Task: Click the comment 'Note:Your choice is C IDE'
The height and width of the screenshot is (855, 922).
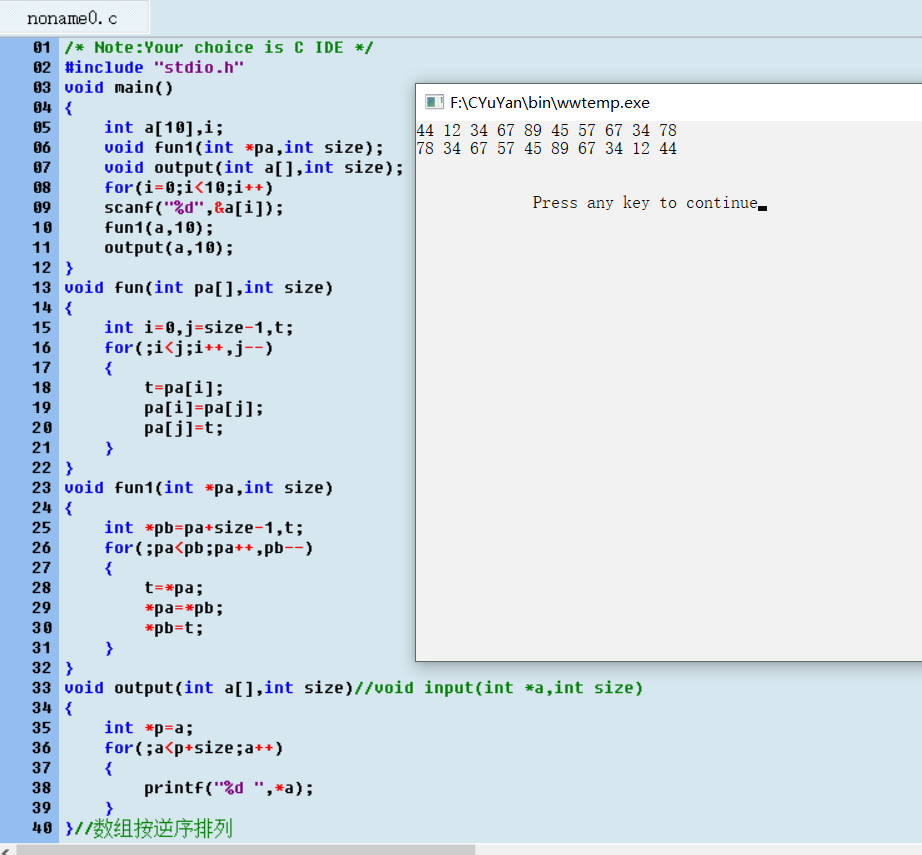Action: pyautogui.click(x=219, y=48)
